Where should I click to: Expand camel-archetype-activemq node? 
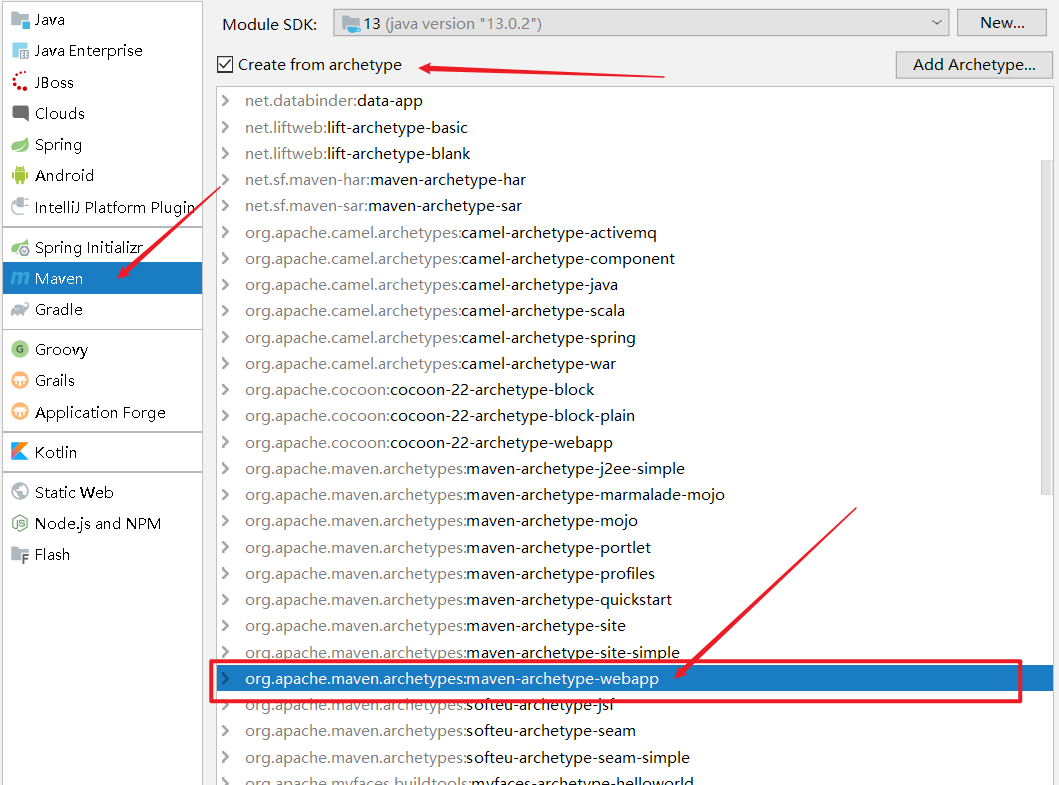pyautogui.click(x=226, y=232)
